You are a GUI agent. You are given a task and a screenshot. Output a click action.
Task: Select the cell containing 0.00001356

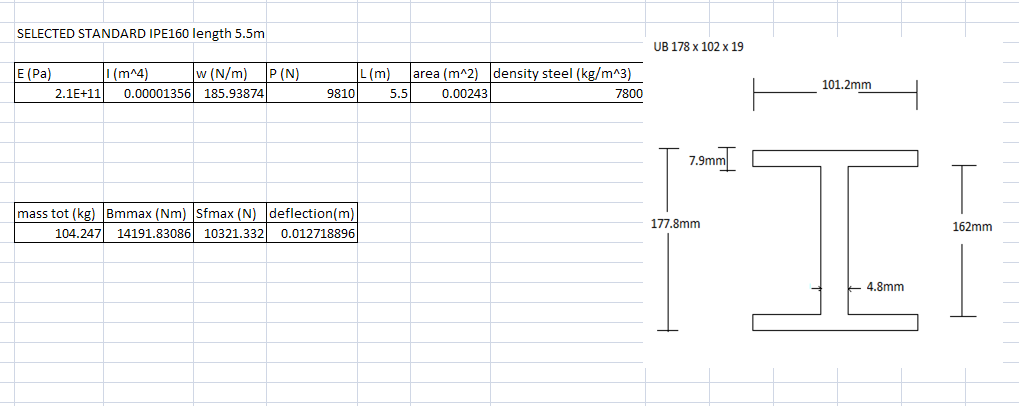click(148, 94)
